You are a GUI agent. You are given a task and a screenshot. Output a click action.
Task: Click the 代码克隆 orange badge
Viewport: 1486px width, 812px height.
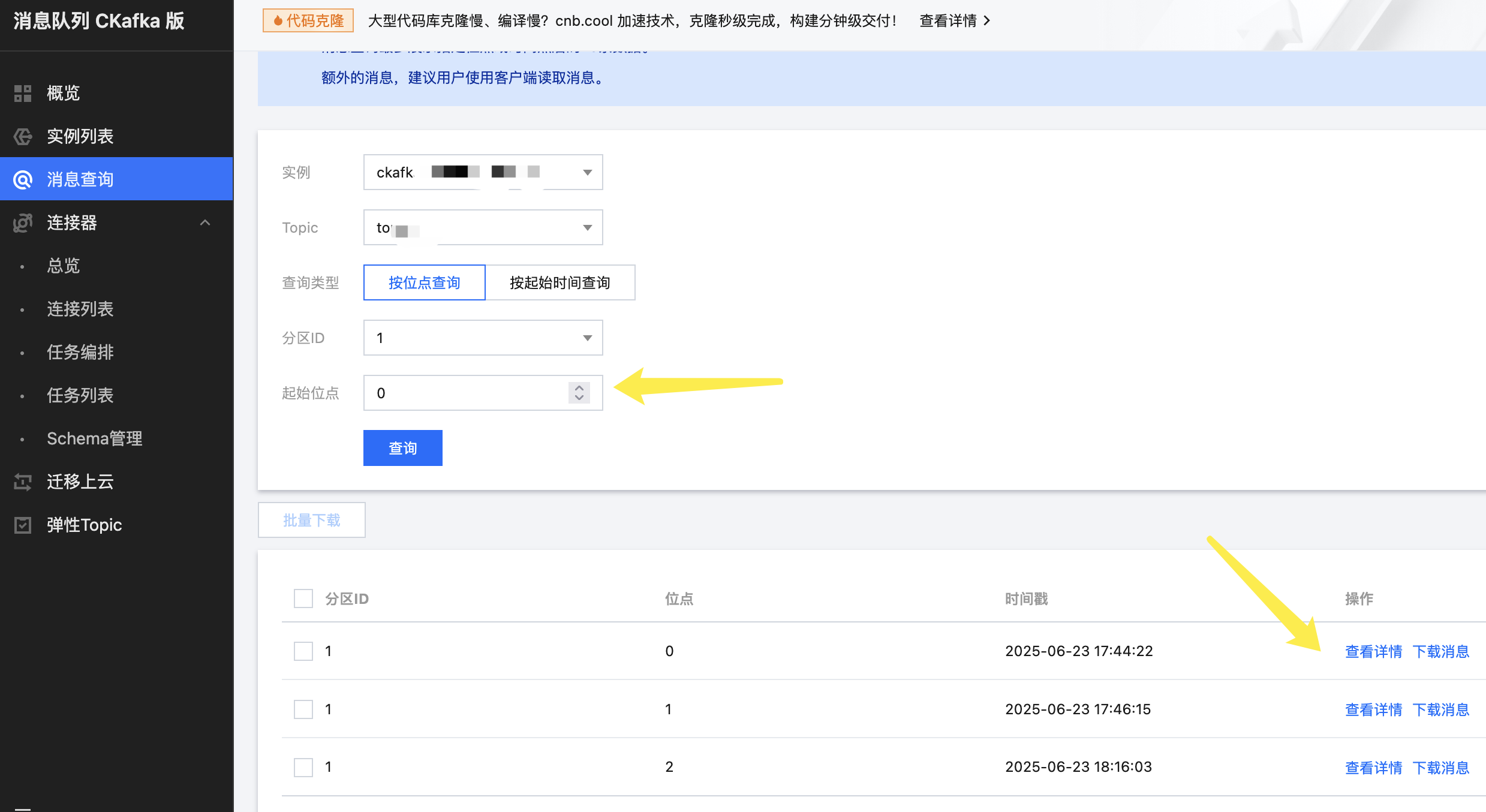pos(308,21)
